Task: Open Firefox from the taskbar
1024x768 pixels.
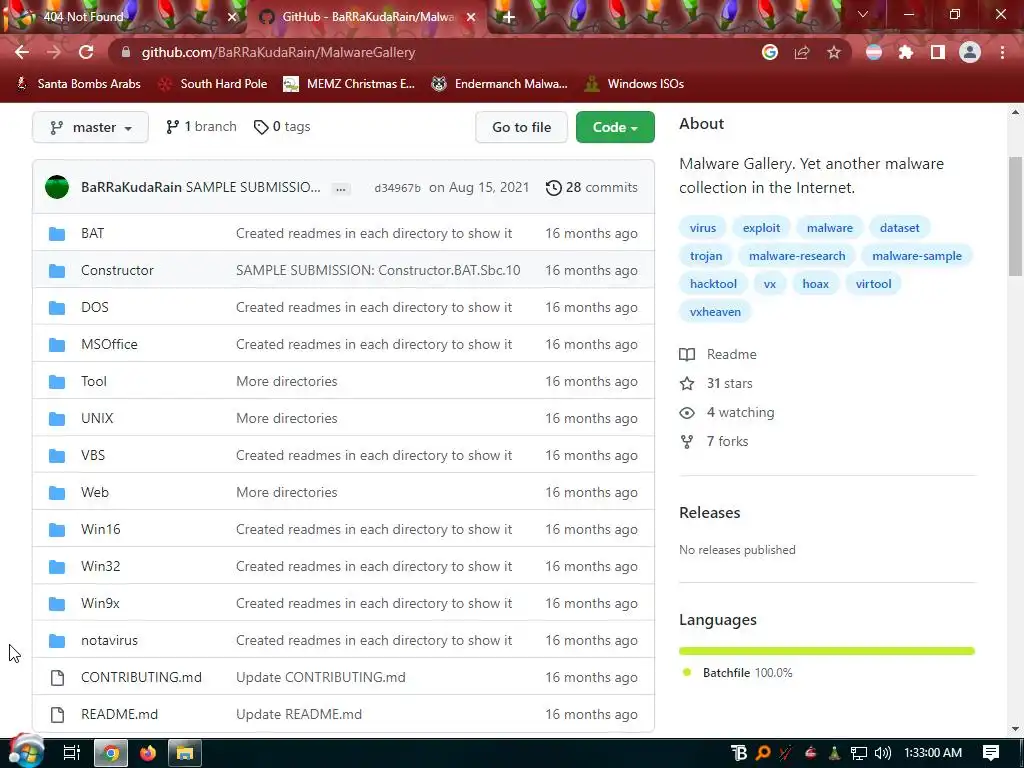Action: pyautogui.click(x=148, y=754)
